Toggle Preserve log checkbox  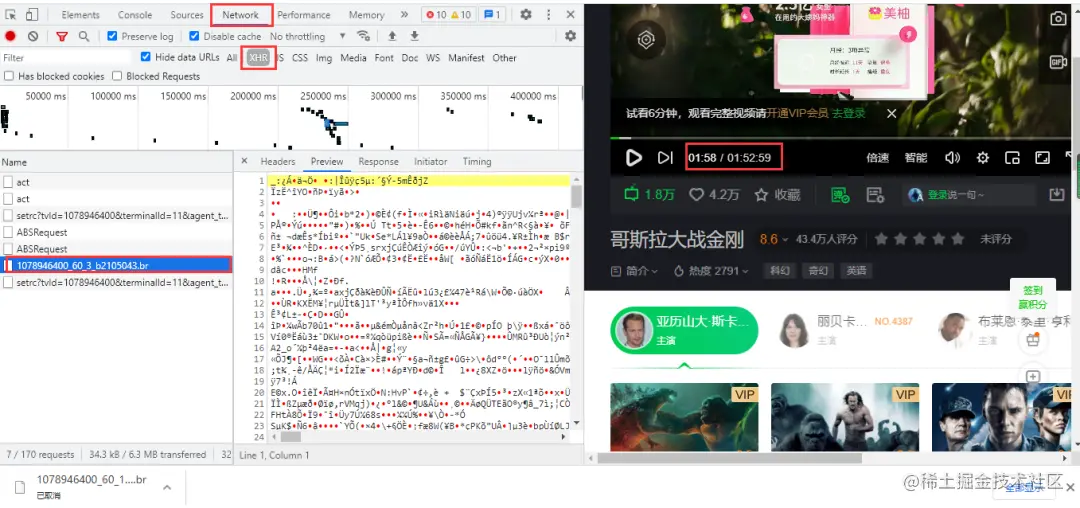click(113, 36)
